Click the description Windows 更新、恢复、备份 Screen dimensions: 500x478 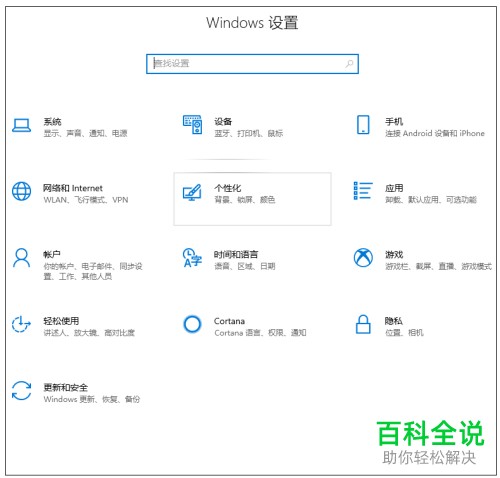tap(92, 399)
